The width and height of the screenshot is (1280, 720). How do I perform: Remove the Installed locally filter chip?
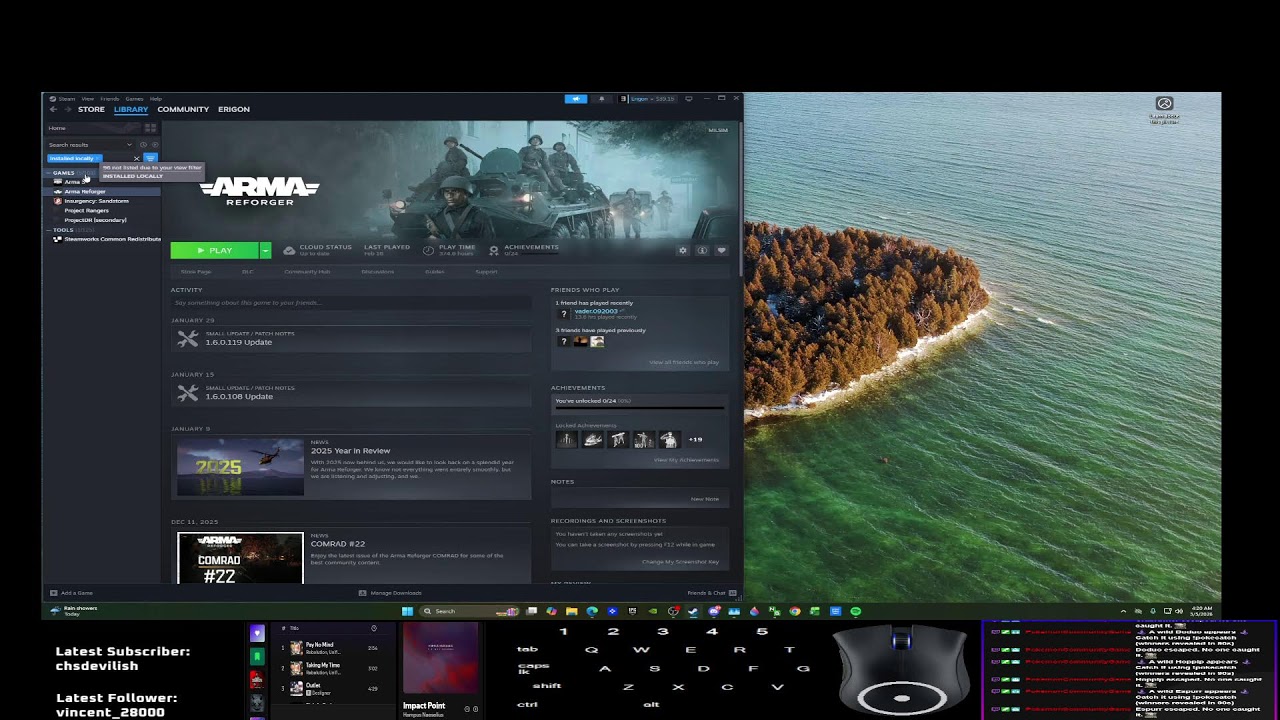coord(98,158)
